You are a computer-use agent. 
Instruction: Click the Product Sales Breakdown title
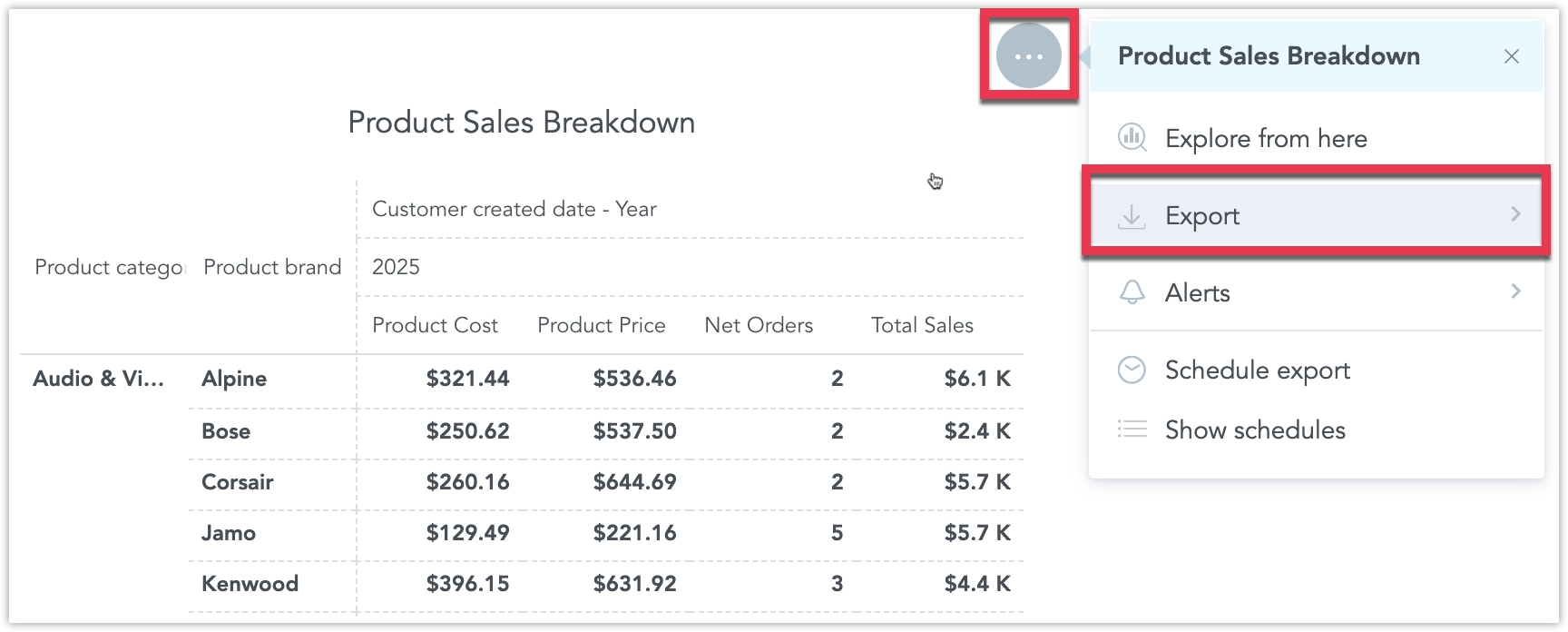point(522,122)
